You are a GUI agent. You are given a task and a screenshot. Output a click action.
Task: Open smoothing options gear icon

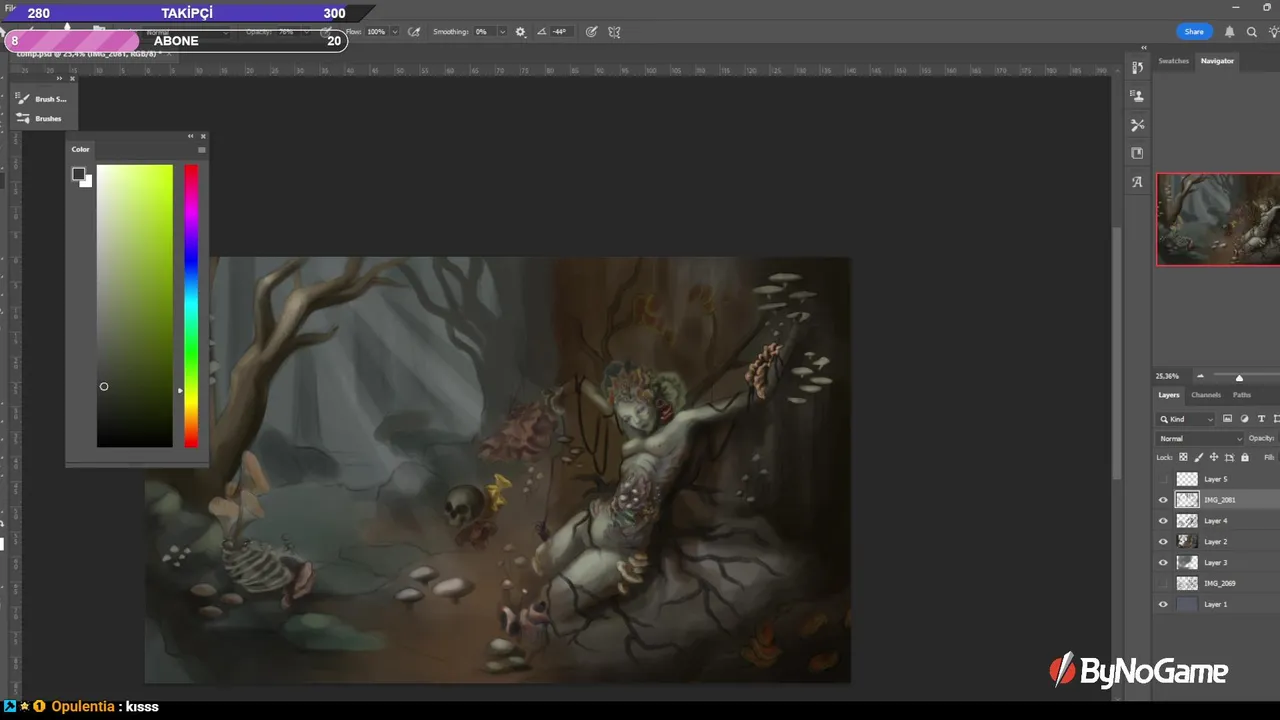(x=520, y=32)
